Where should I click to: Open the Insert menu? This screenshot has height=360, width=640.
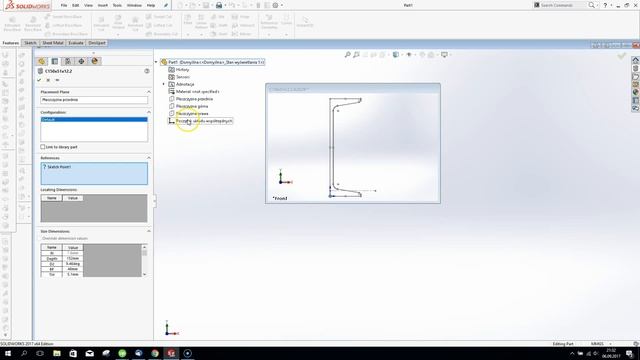click(x=103, y=5)
